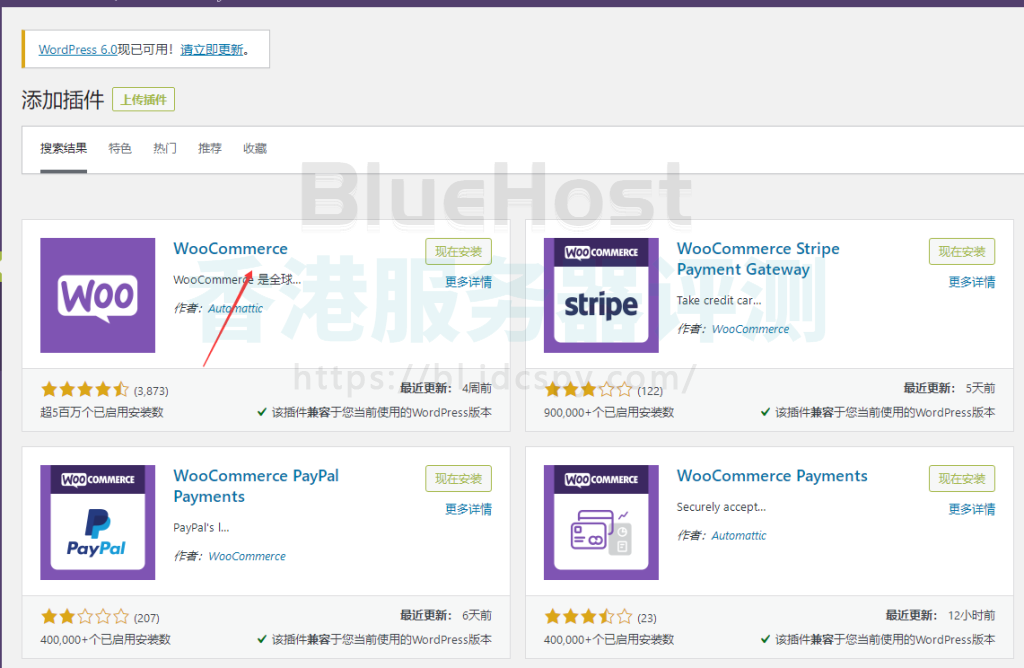Install the WooCommerce Stripe Payment Gateway plugin
The width and height of the screenshot is (1024, 668).
click(x=962, y=251)
